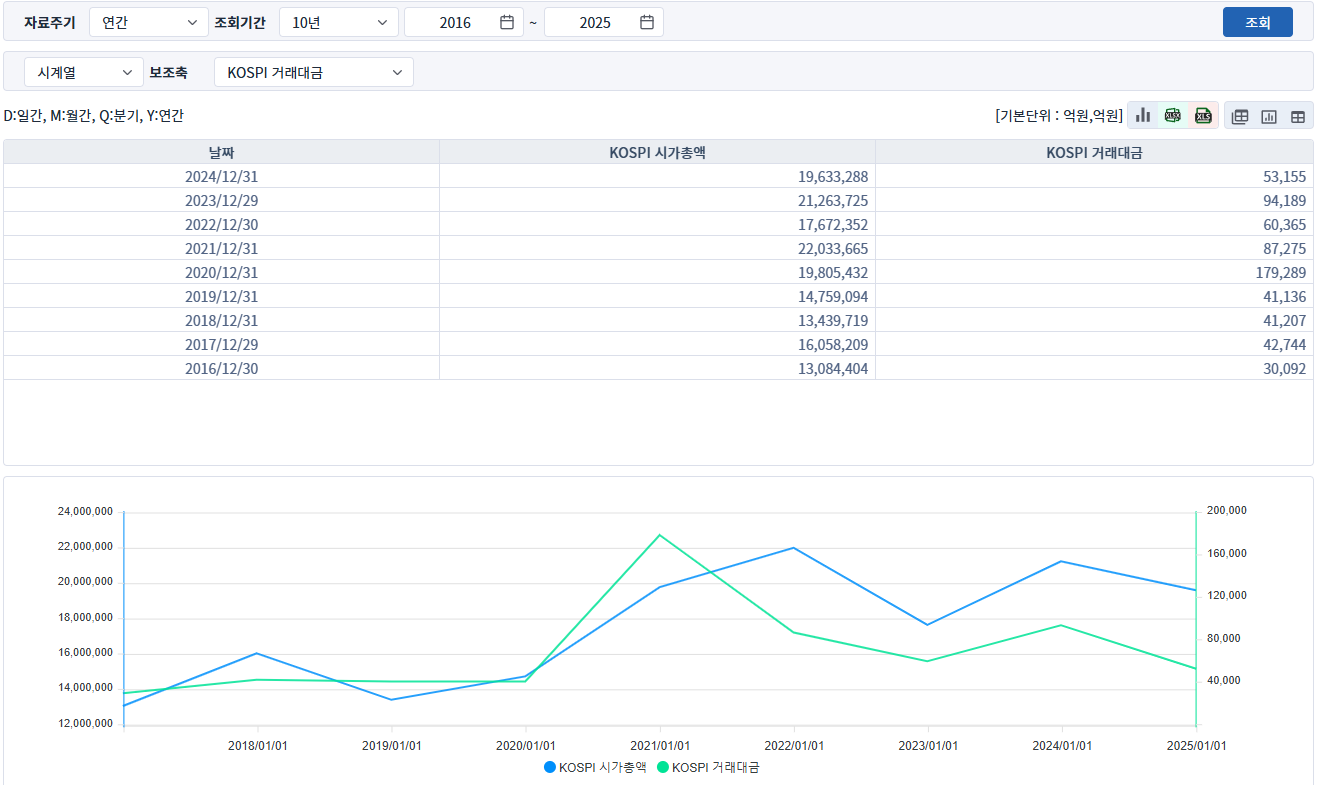Open the 보조축 dropdown showing KOSPI 거래대금
1317x785 pixels.
click(x=314, y=72)
